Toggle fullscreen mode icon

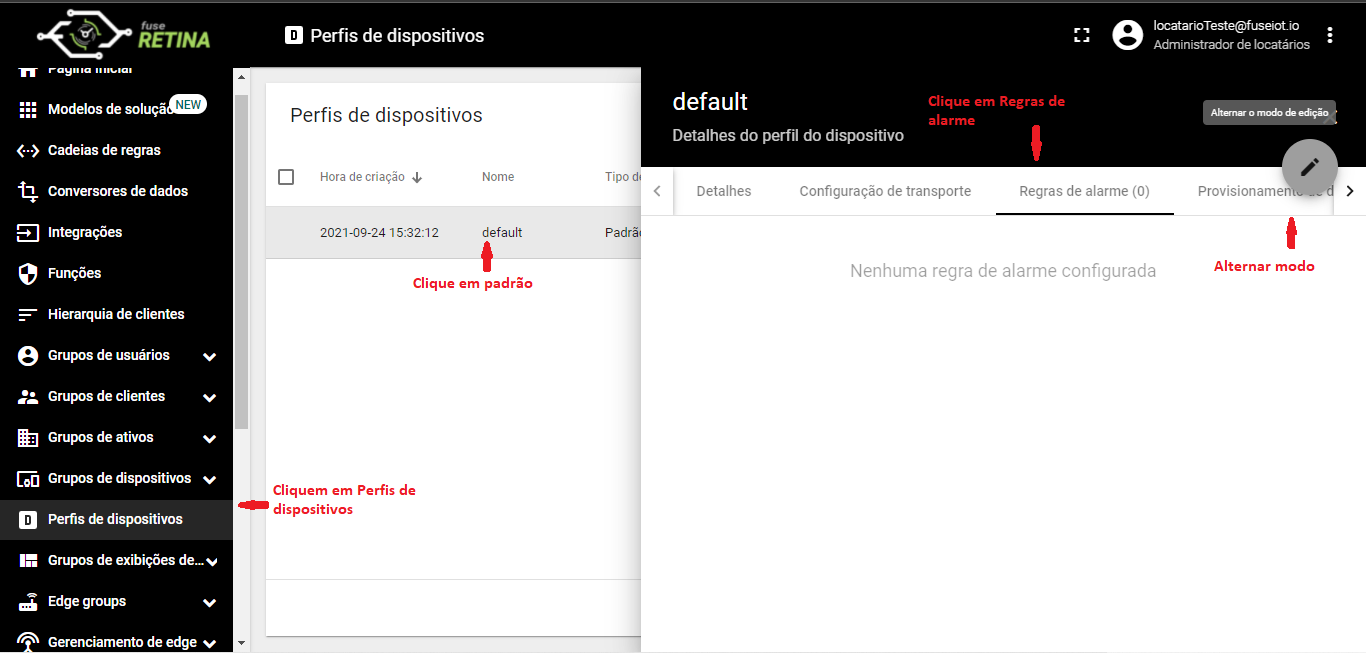pyautogui.click(x=1081, y=36)
